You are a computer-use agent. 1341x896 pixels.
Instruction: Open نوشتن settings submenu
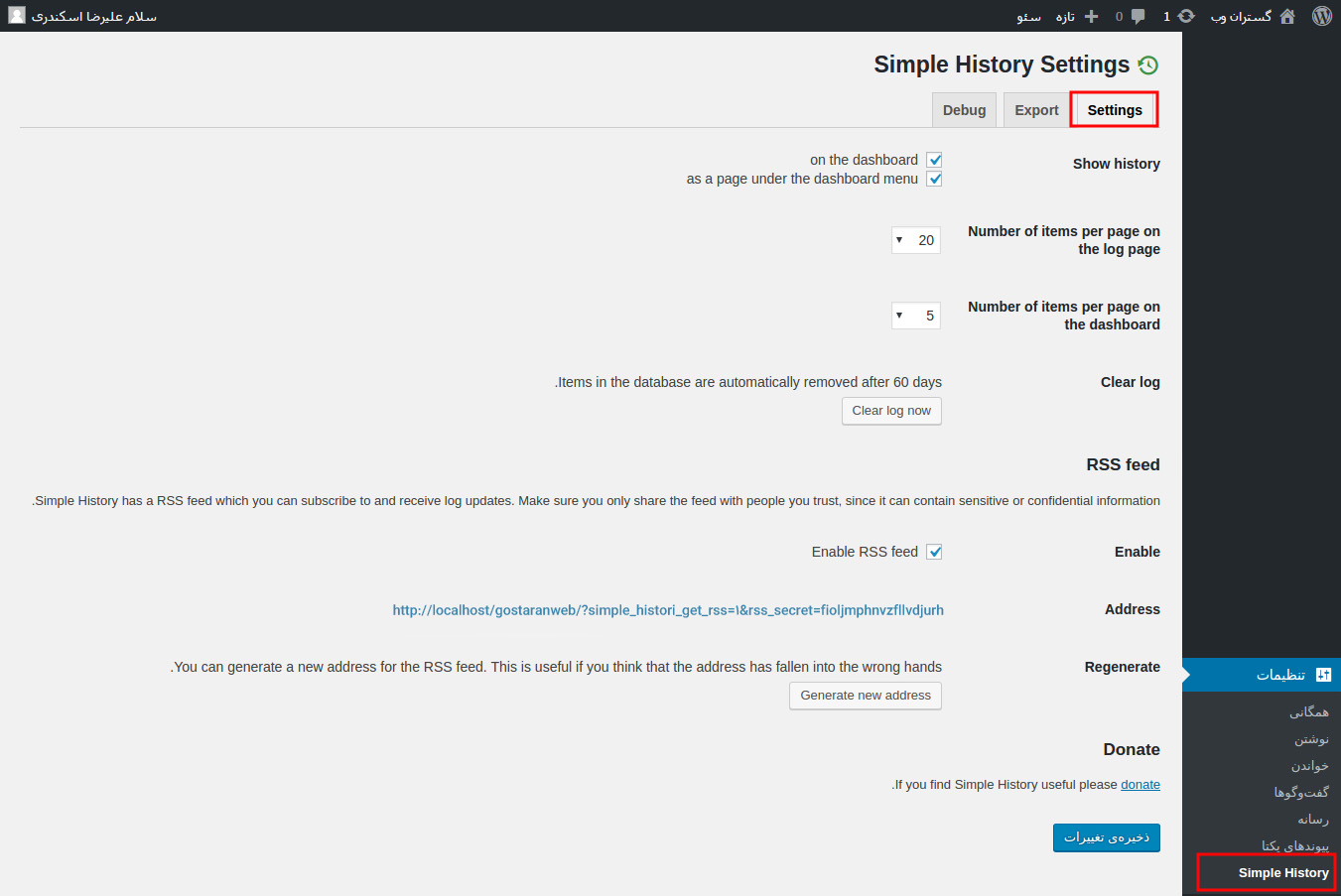(x=1311, y=739)
